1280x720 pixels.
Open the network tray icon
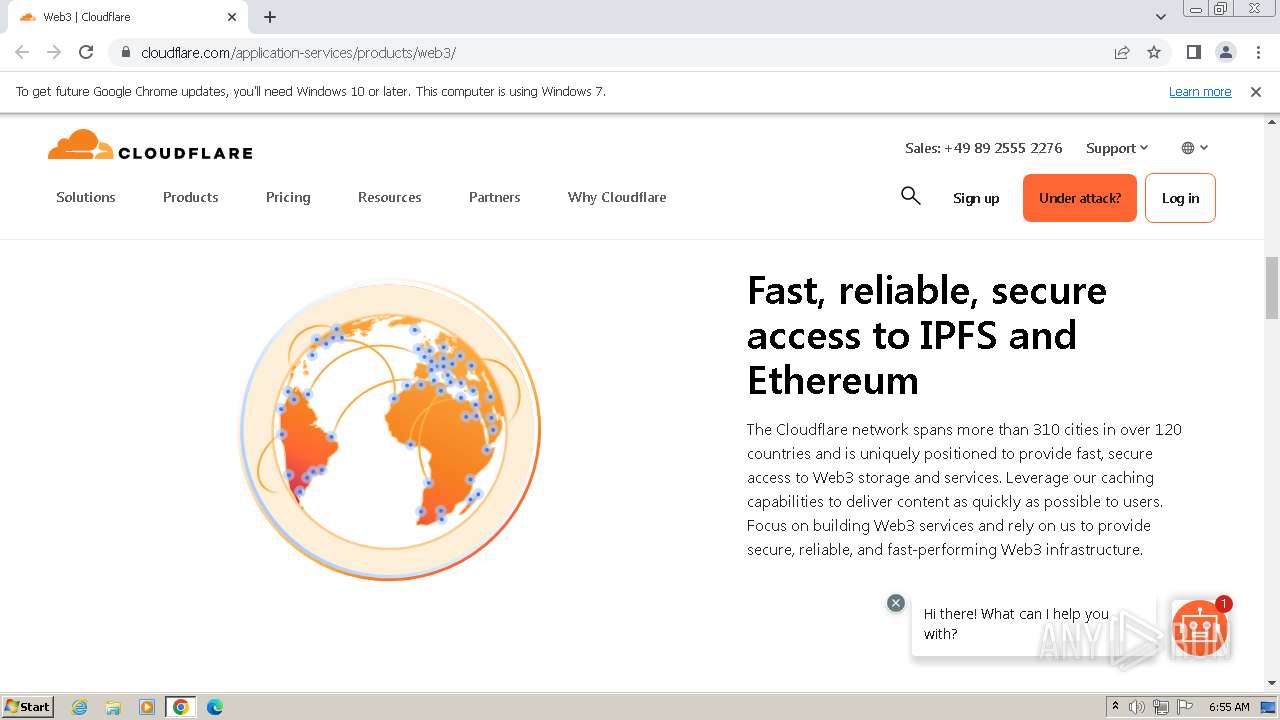[x=1161, y=707]
